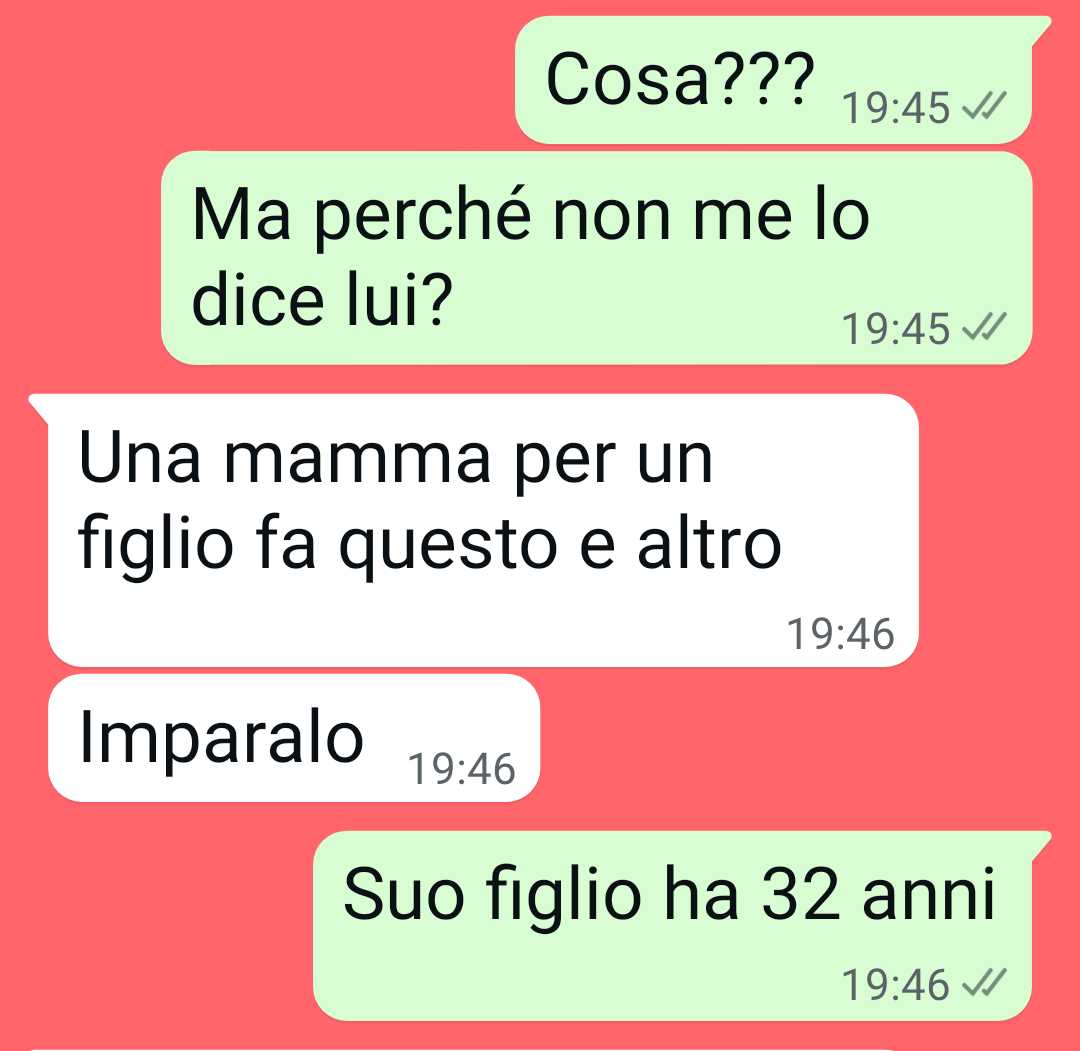Click the 19:45 timestamp on "Cosa???"

(895, 108)
